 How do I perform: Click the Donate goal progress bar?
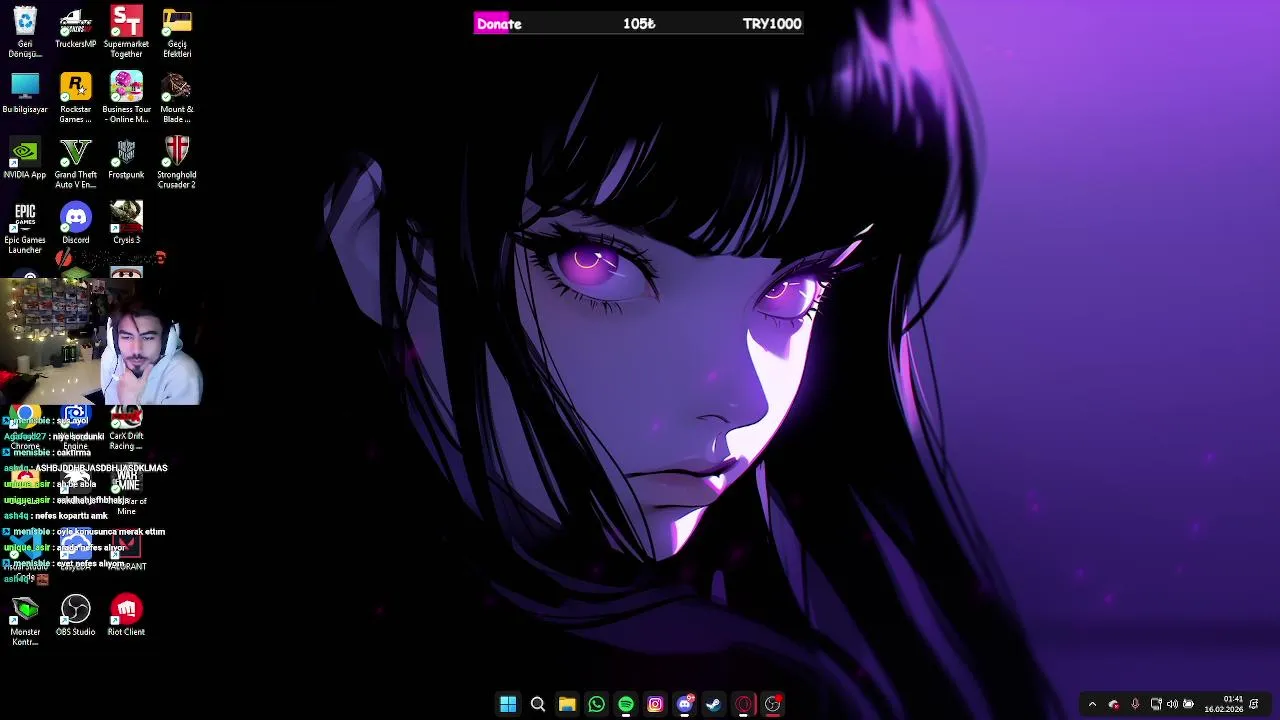pyautogui.click(x=639, y=24)
